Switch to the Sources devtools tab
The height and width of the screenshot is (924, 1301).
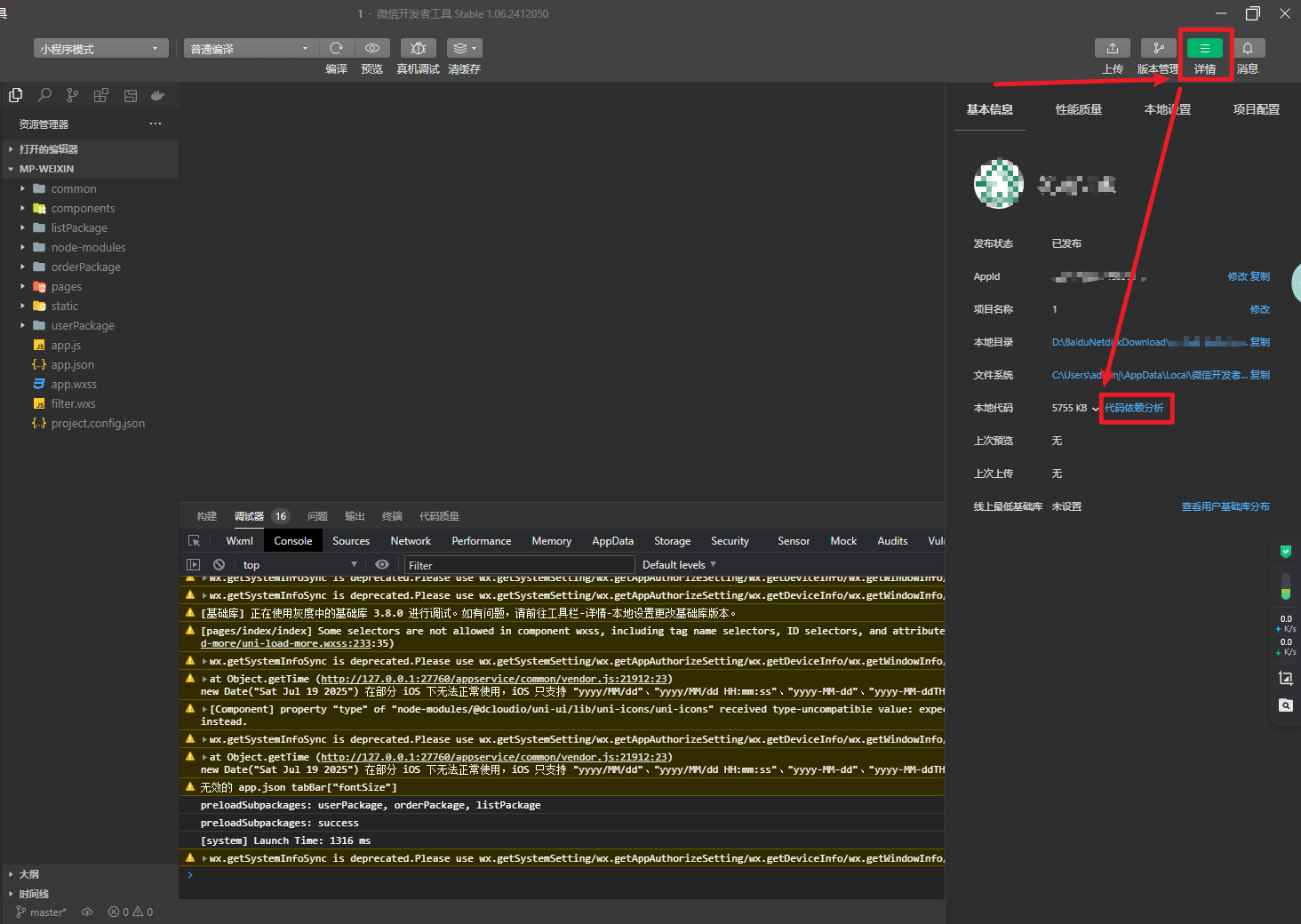(351, 541)
